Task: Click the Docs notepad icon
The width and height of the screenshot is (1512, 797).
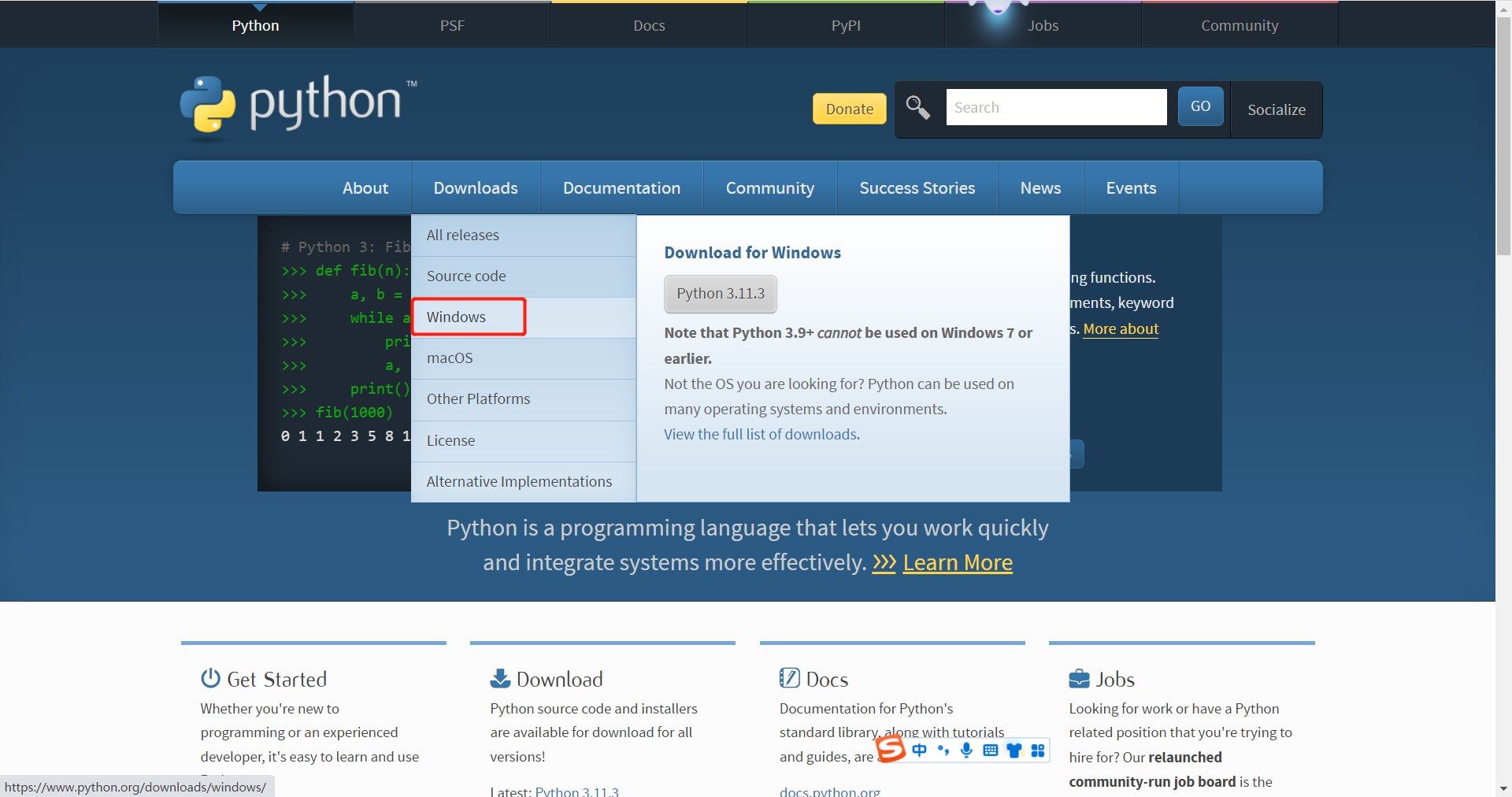Action: pos(789,678)
